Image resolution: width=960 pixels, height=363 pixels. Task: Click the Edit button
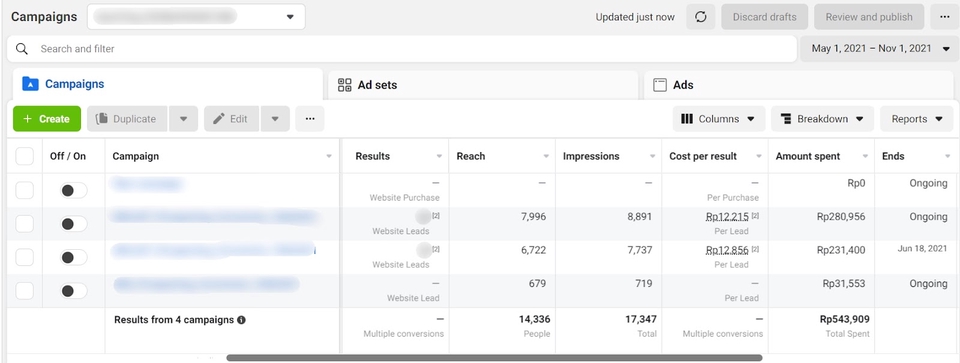(x=231, y=119)
